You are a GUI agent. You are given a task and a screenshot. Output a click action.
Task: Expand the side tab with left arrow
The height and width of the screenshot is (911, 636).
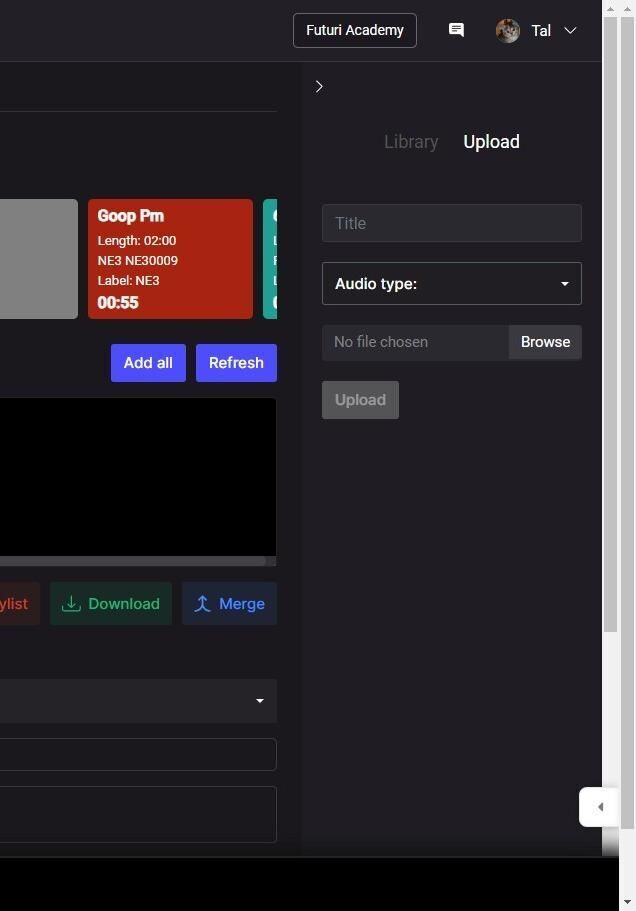point(599,807)
